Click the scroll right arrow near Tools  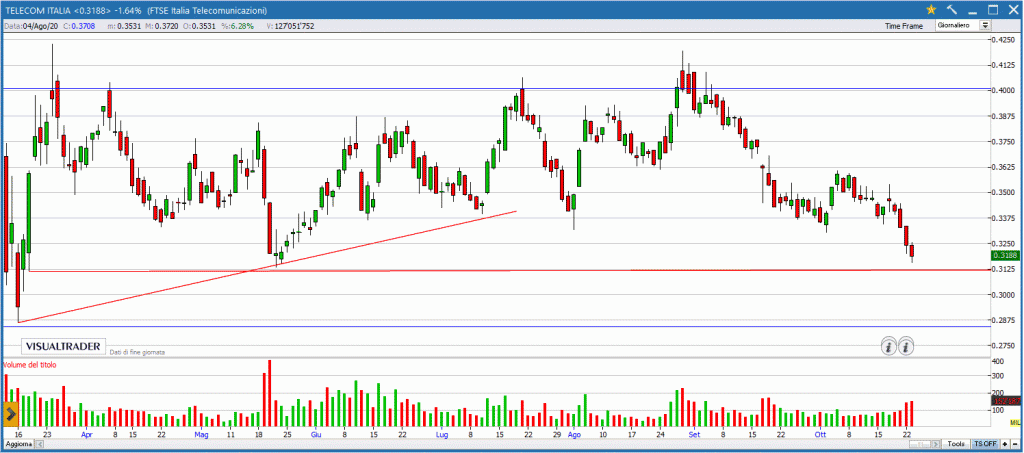point(938,444)
